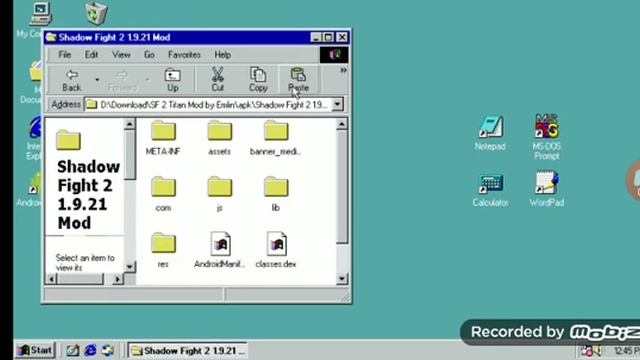Click the Copy toolbar icon

click(258, 75)
